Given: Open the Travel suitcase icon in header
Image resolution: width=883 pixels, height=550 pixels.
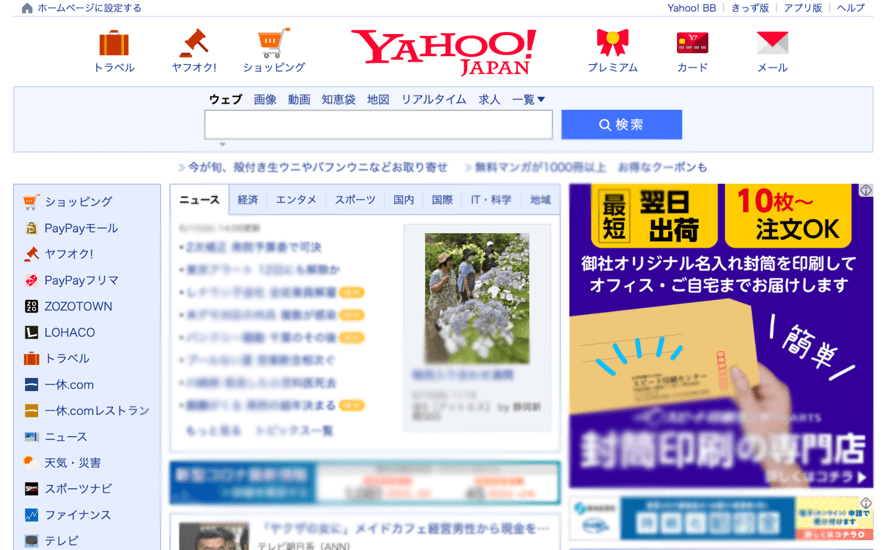Looking at the screenshot, I should point(114,43).
